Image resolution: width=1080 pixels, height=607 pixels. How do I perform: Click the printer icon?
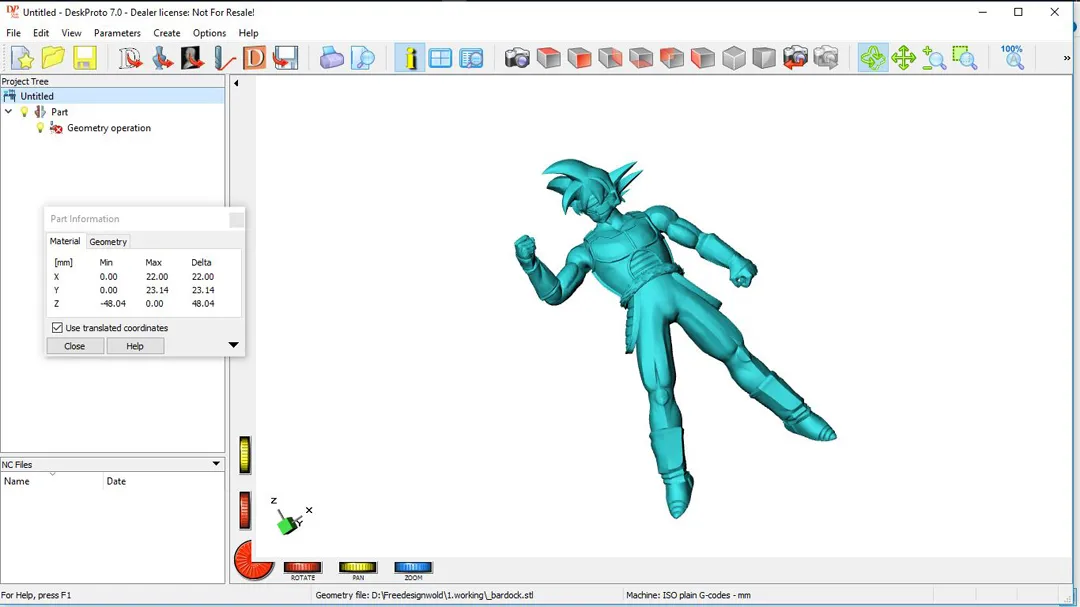point(331,58)
